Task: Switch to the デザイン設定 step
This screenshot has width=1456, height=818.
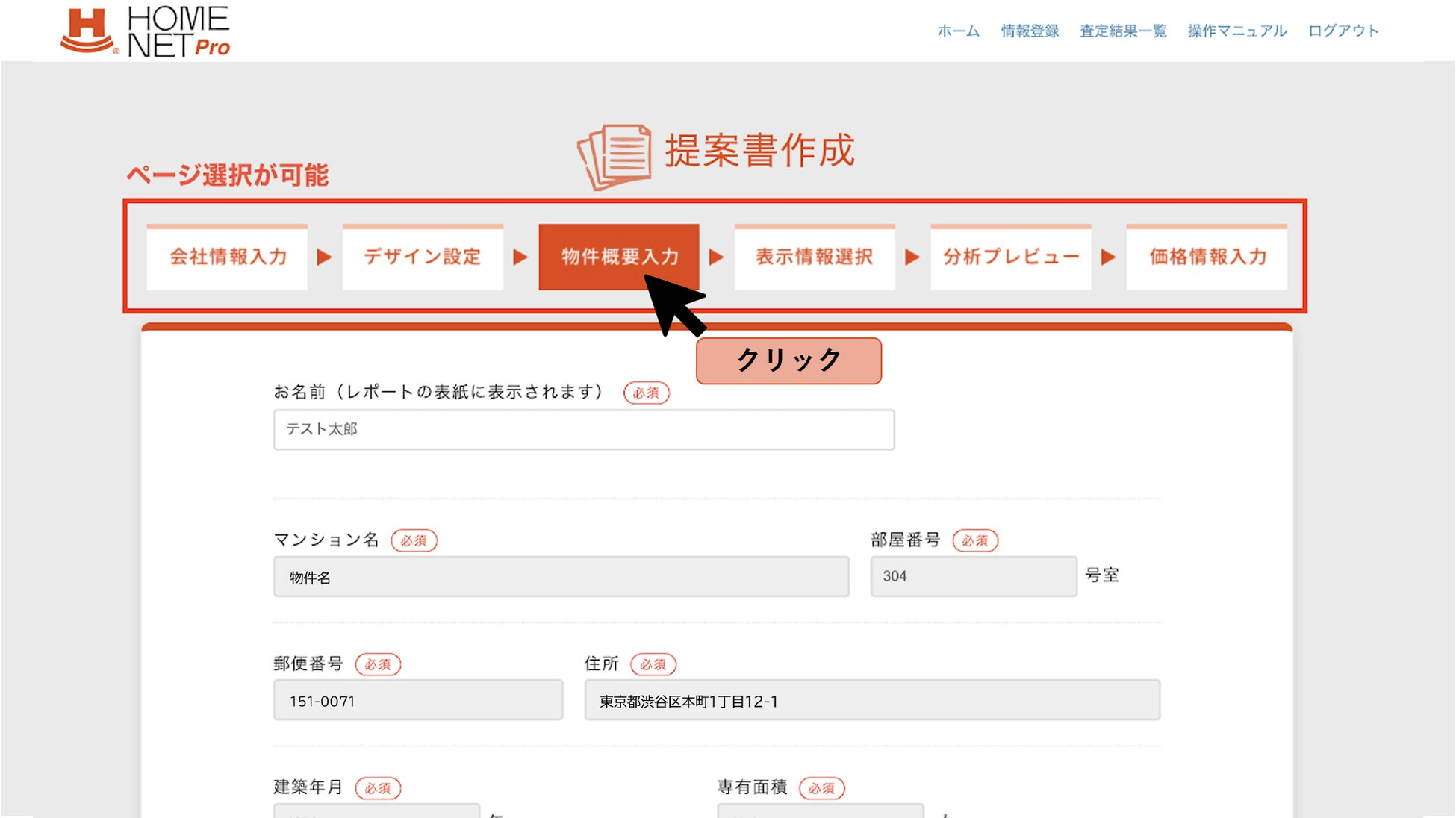Action: 423,257
